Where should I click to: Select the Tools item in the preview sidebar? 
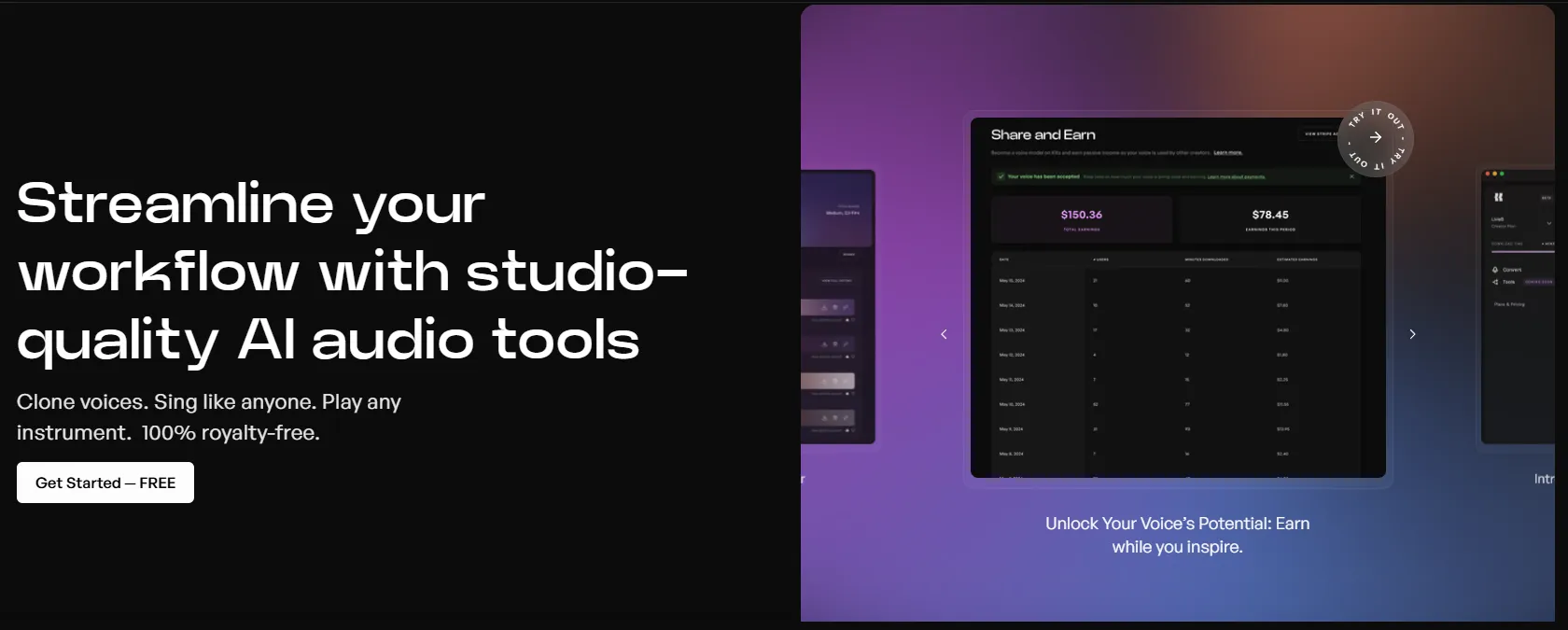pyautogui.click(x=1504, y=282)
